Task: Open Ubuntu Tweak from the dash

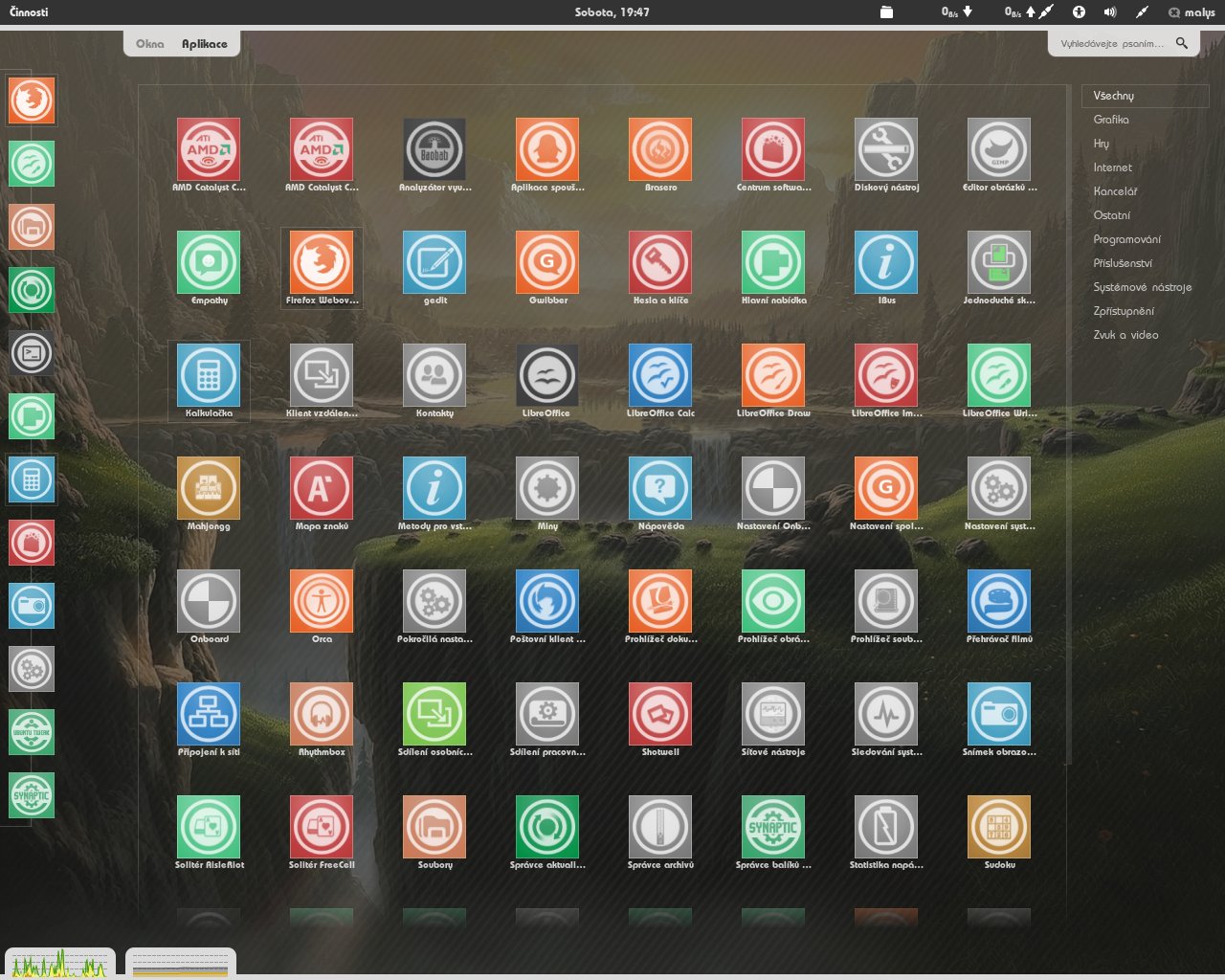Action: [x=32, y=732]
